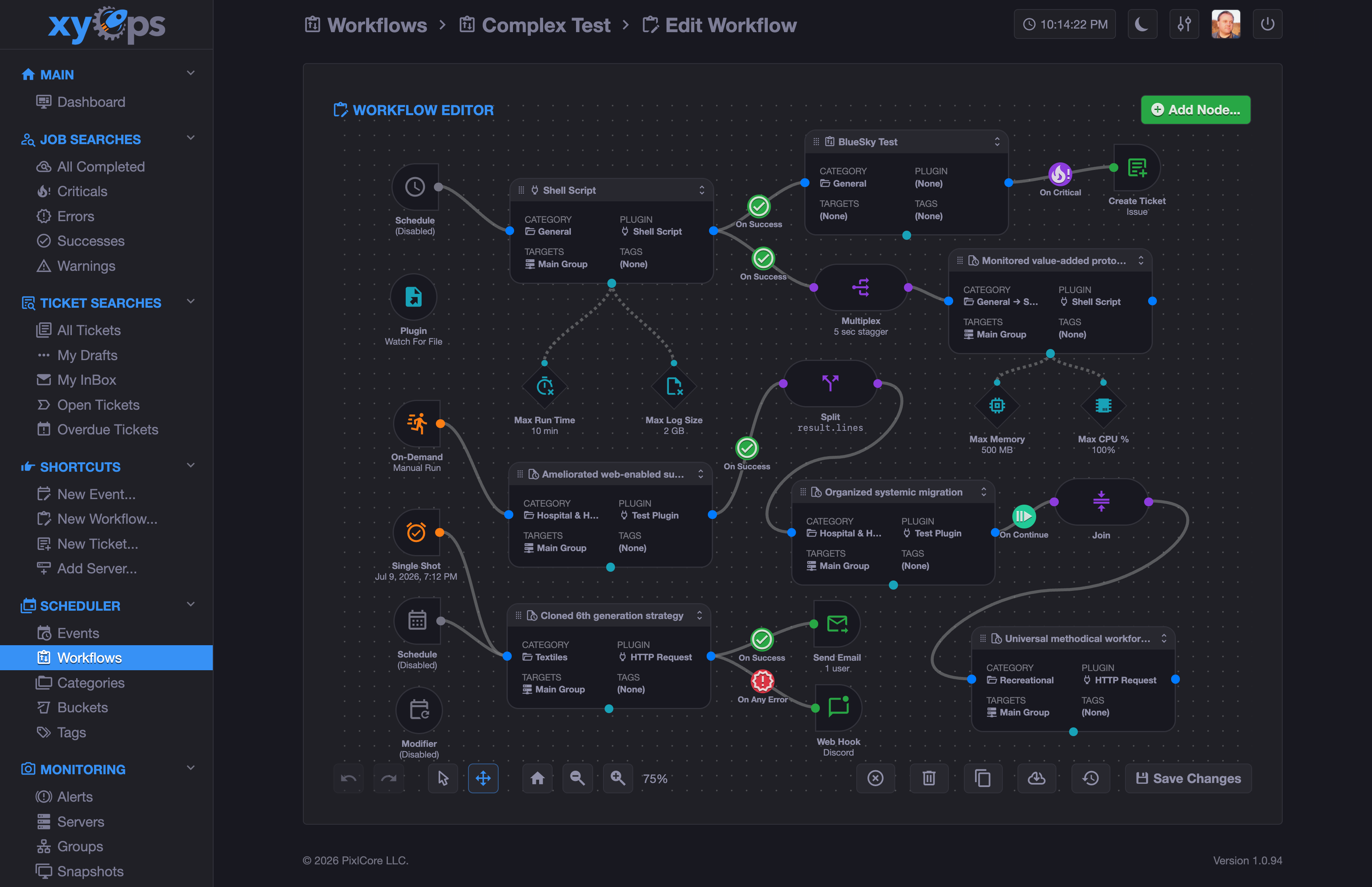Open All Completed job search

106,166
